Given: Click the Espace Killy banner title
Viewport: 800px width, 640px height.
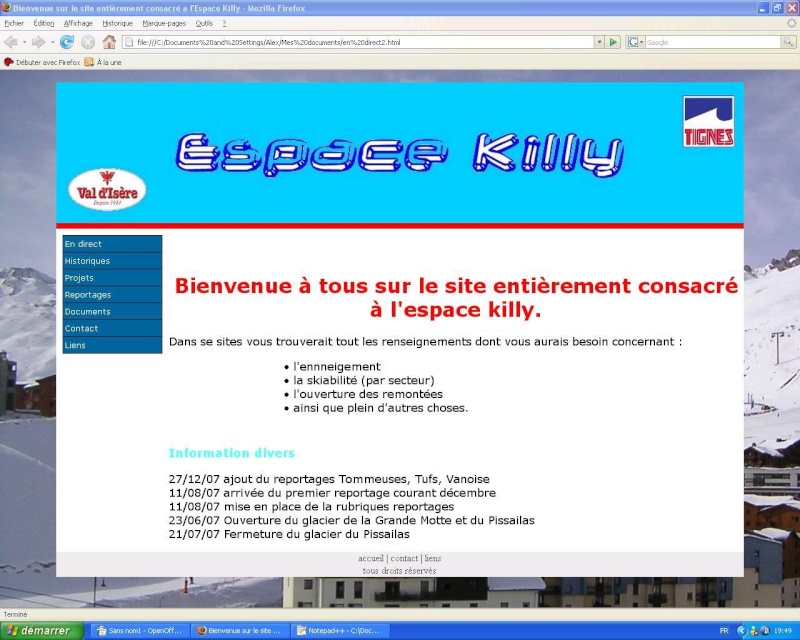Looking at the screenshot, I should coord(399,155).
